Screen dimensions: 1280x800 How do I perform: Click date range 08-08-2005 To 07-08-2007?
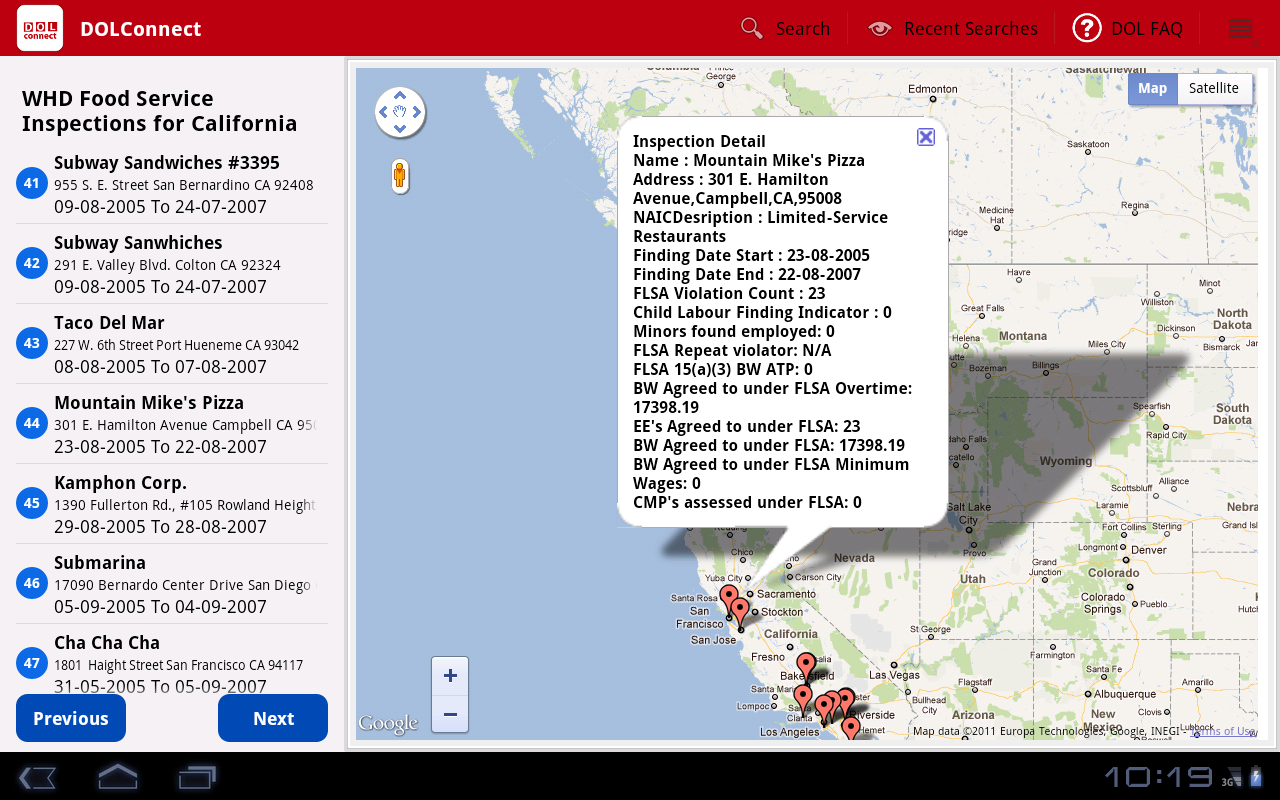(160, 367)
